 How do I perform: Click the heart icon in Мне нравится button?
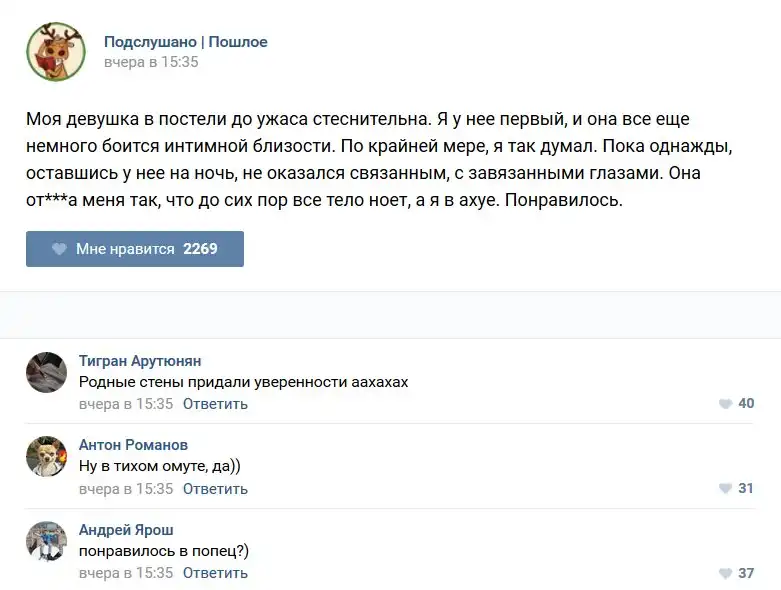click(59, 249)
